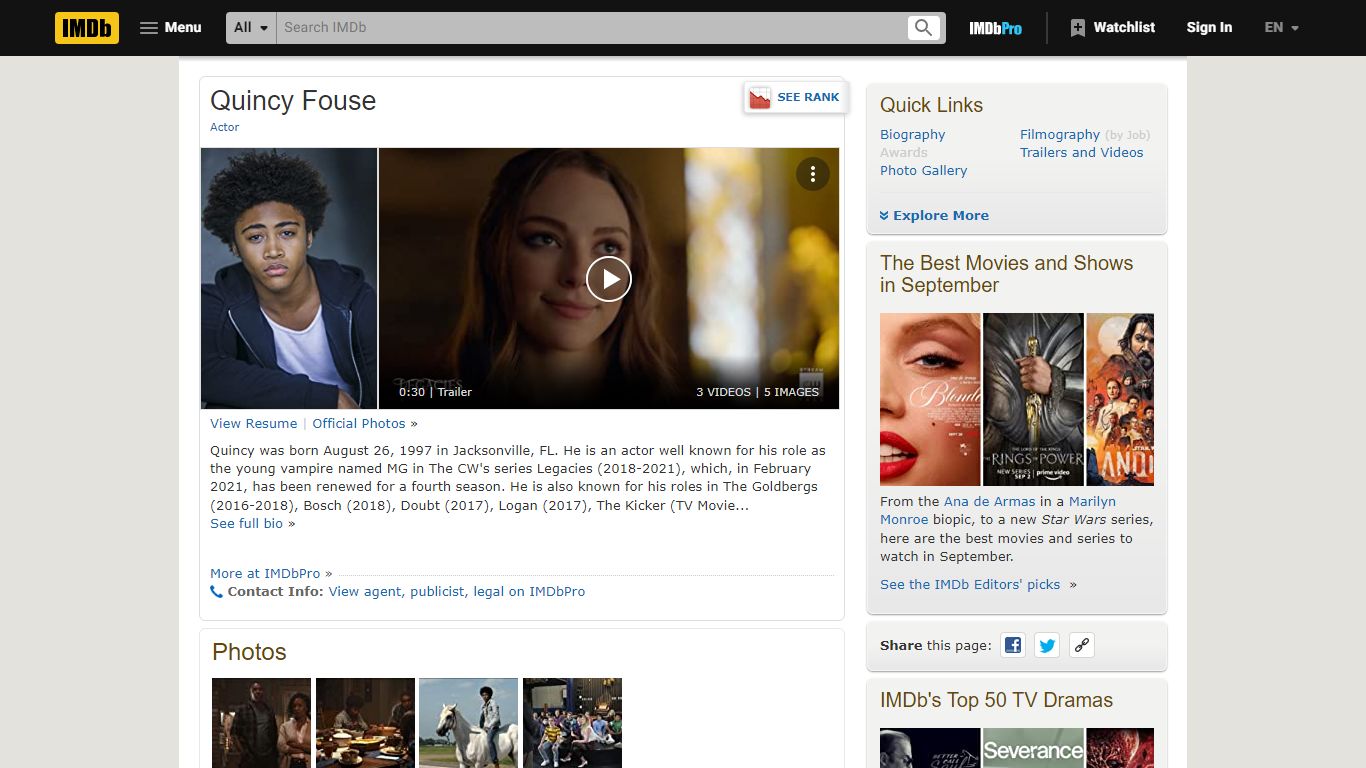Screen dimensions: 1366x768
Task: Go to the IMDb home logo
Action: coord(87,28)
